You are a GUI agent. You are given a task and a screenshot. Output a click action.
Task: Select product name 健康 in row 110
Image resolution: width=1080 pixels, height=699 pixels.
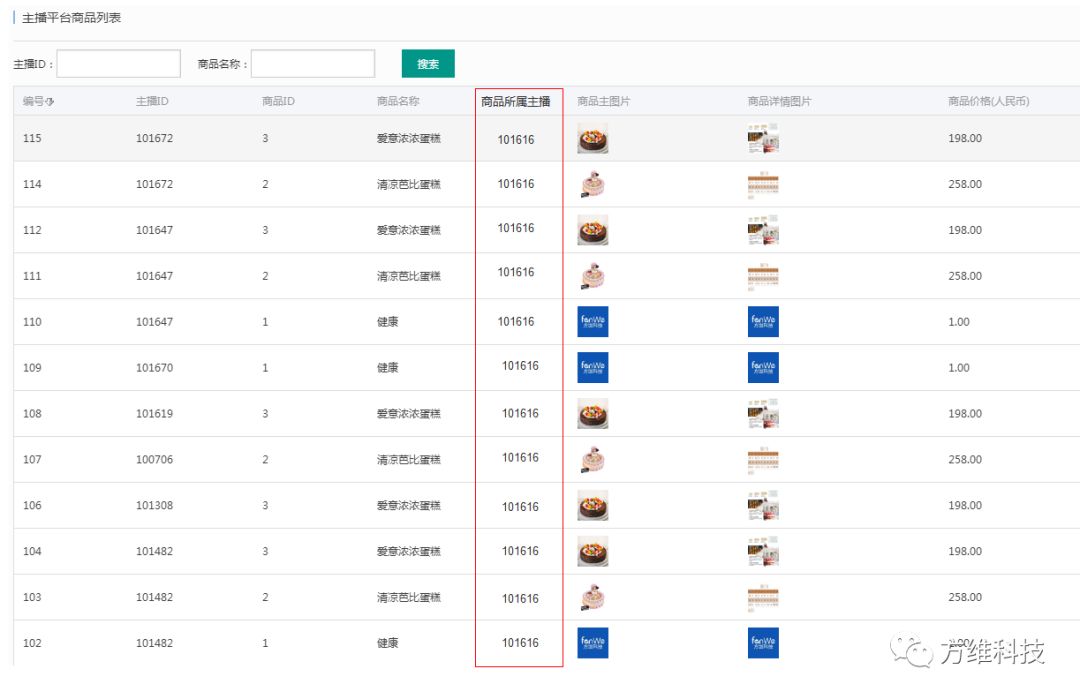[387, 322]
